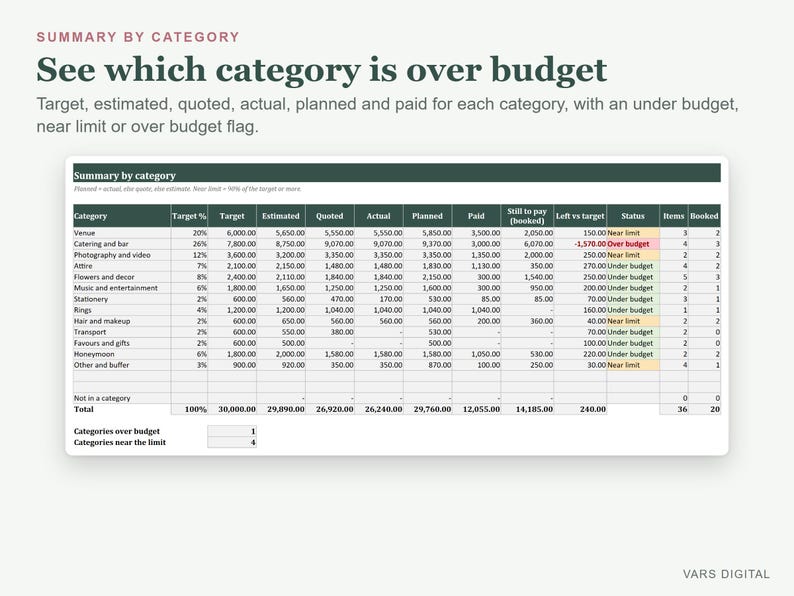Click the 12,055.00 total paid value
Viewport: 794px width, 596px height.
[x=477, y=409]
